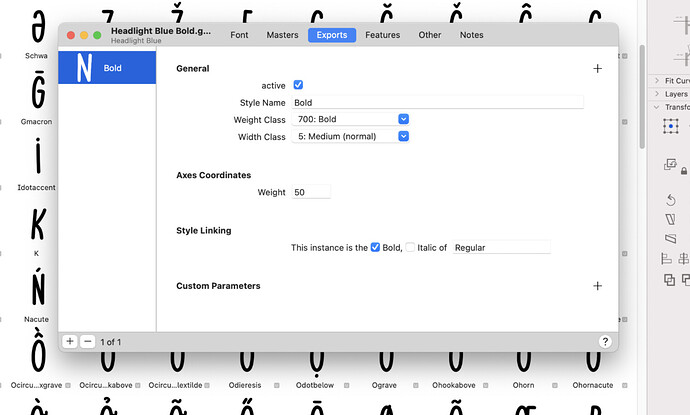690x415 pixels.
Task: Click the transform origin grid icon
Action: pos(670,127)
